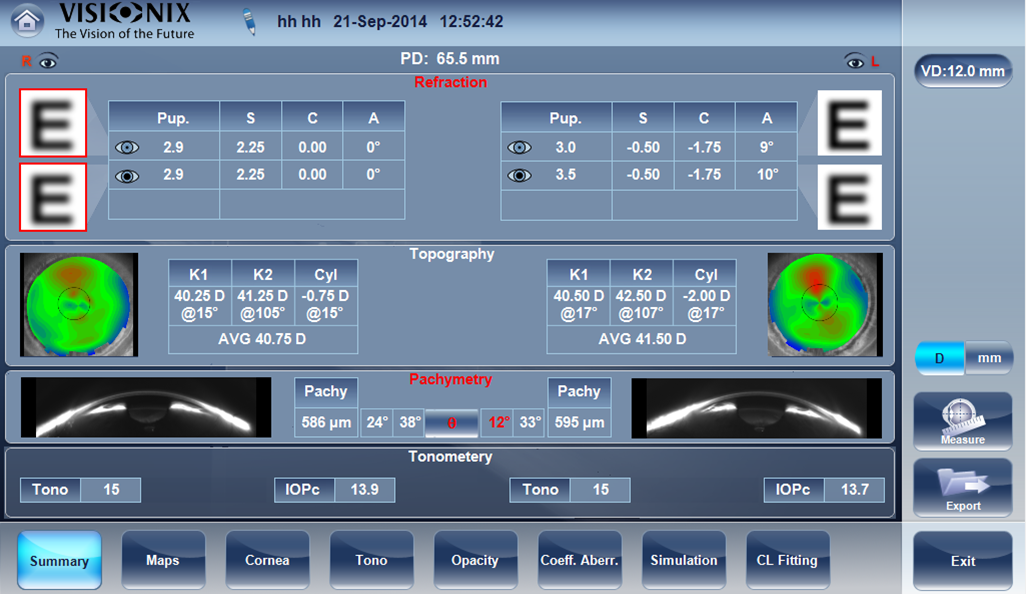Start a new measurement with the Measure icon
This screenshot has height=594, width=1026.
coord(961,421)
